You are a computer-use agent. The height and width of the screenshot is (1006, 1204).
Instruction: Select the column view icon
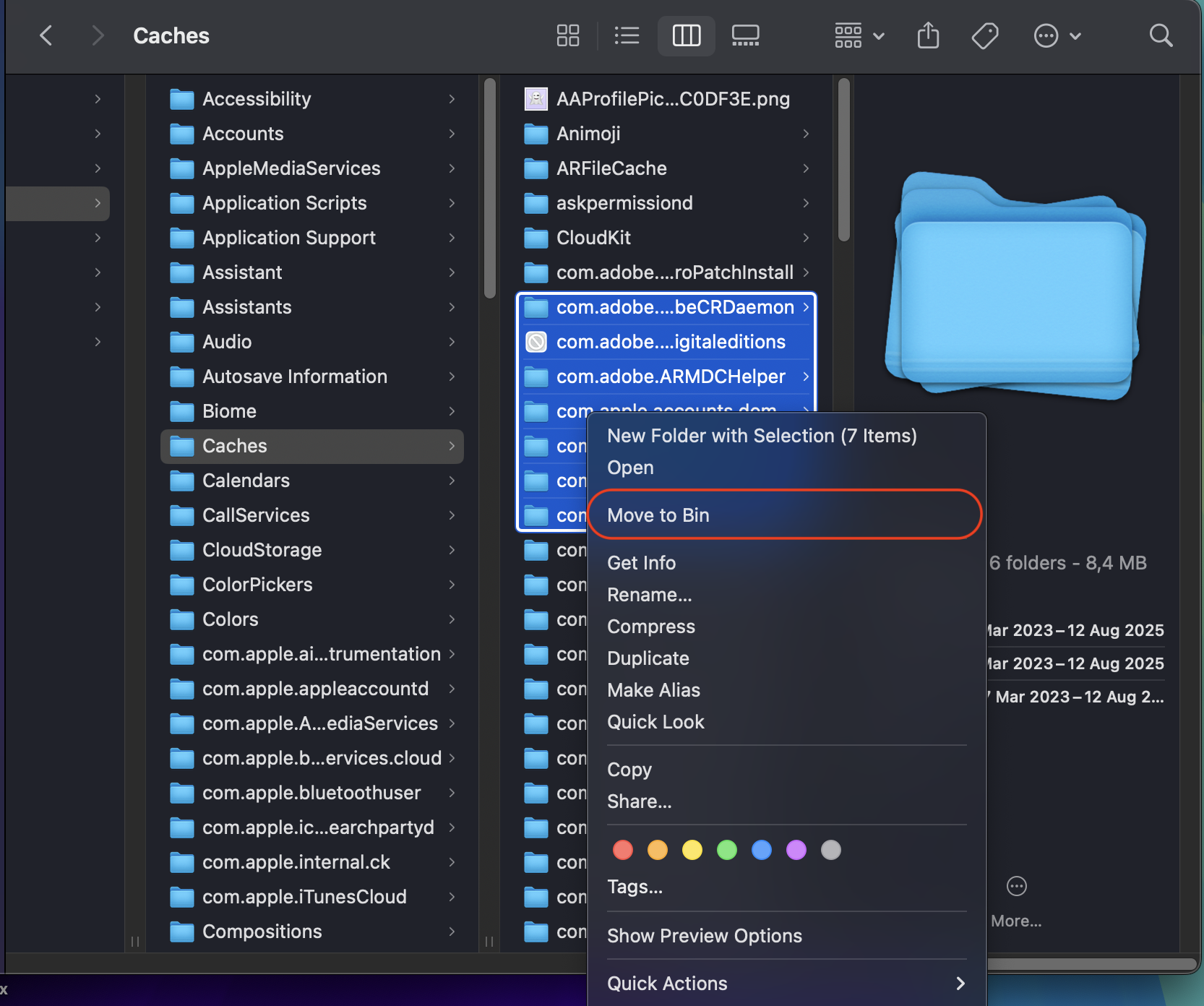coord(686,35)
